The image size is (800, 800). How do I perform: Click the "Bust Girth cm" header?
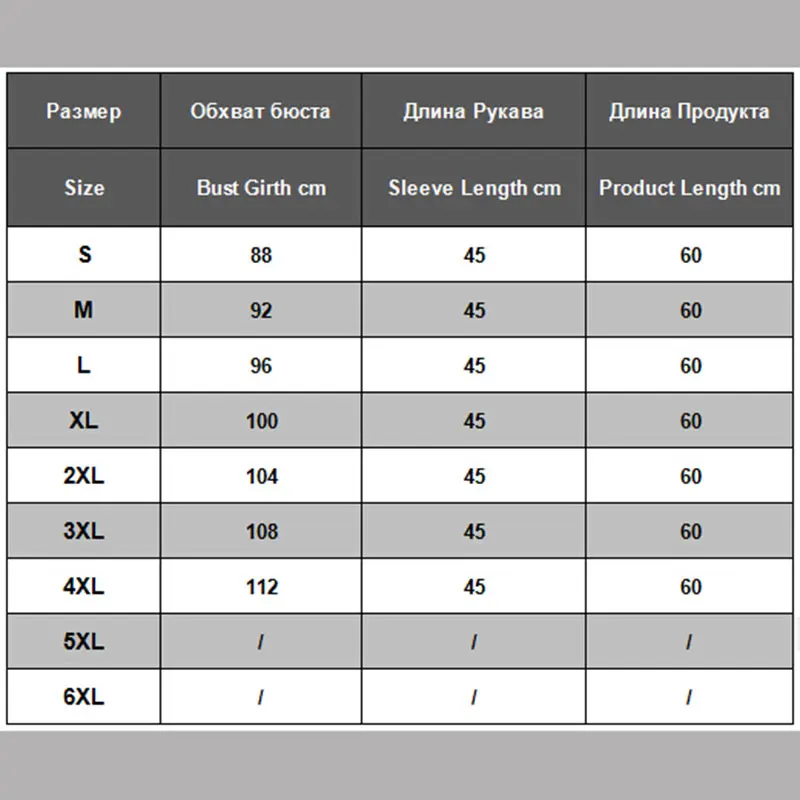261,187
